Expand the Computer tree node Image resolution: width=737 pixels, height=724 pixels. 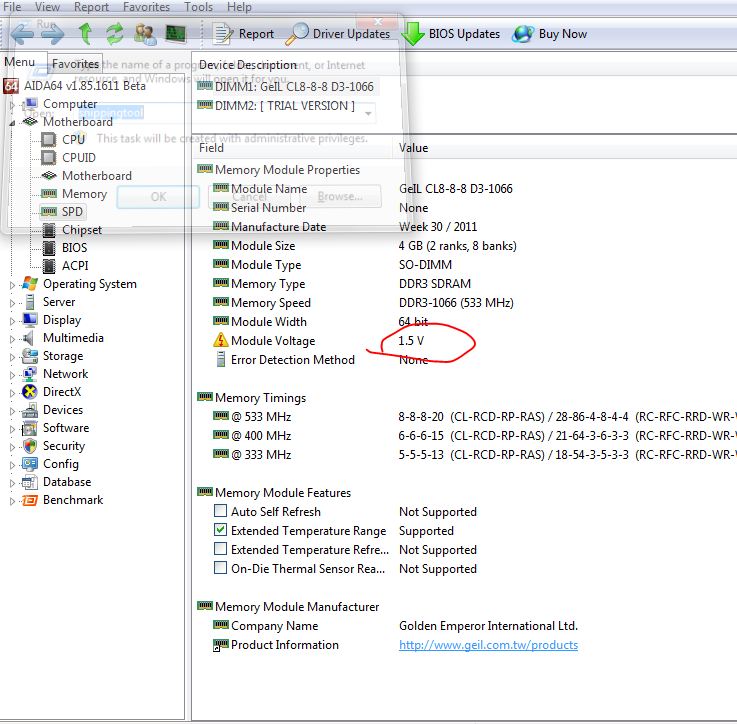[x=13, y=104]
